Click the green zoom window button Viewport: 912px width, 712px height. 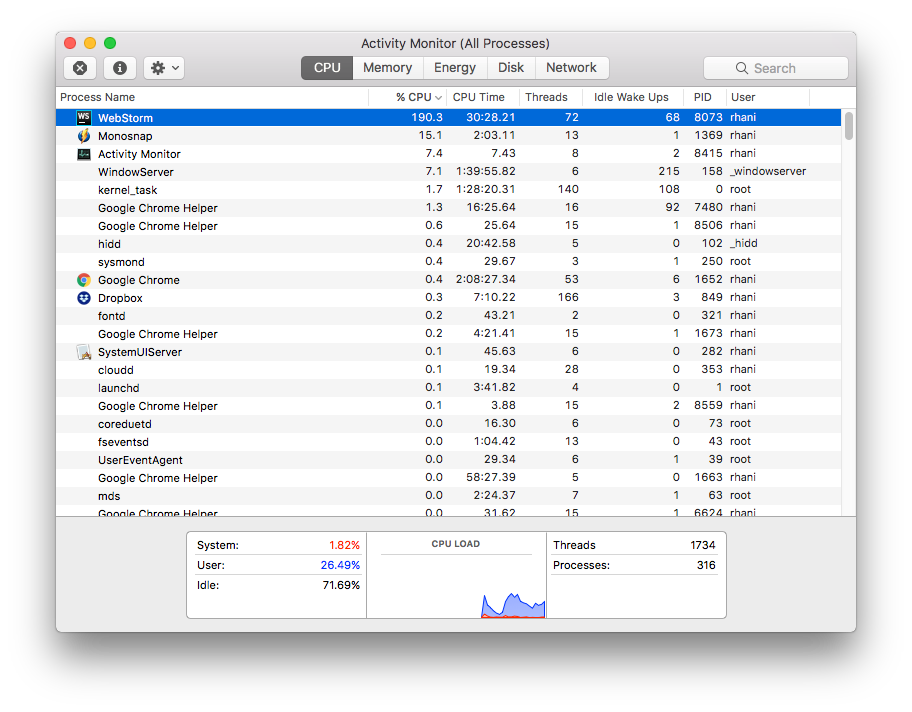coord(110,43)
